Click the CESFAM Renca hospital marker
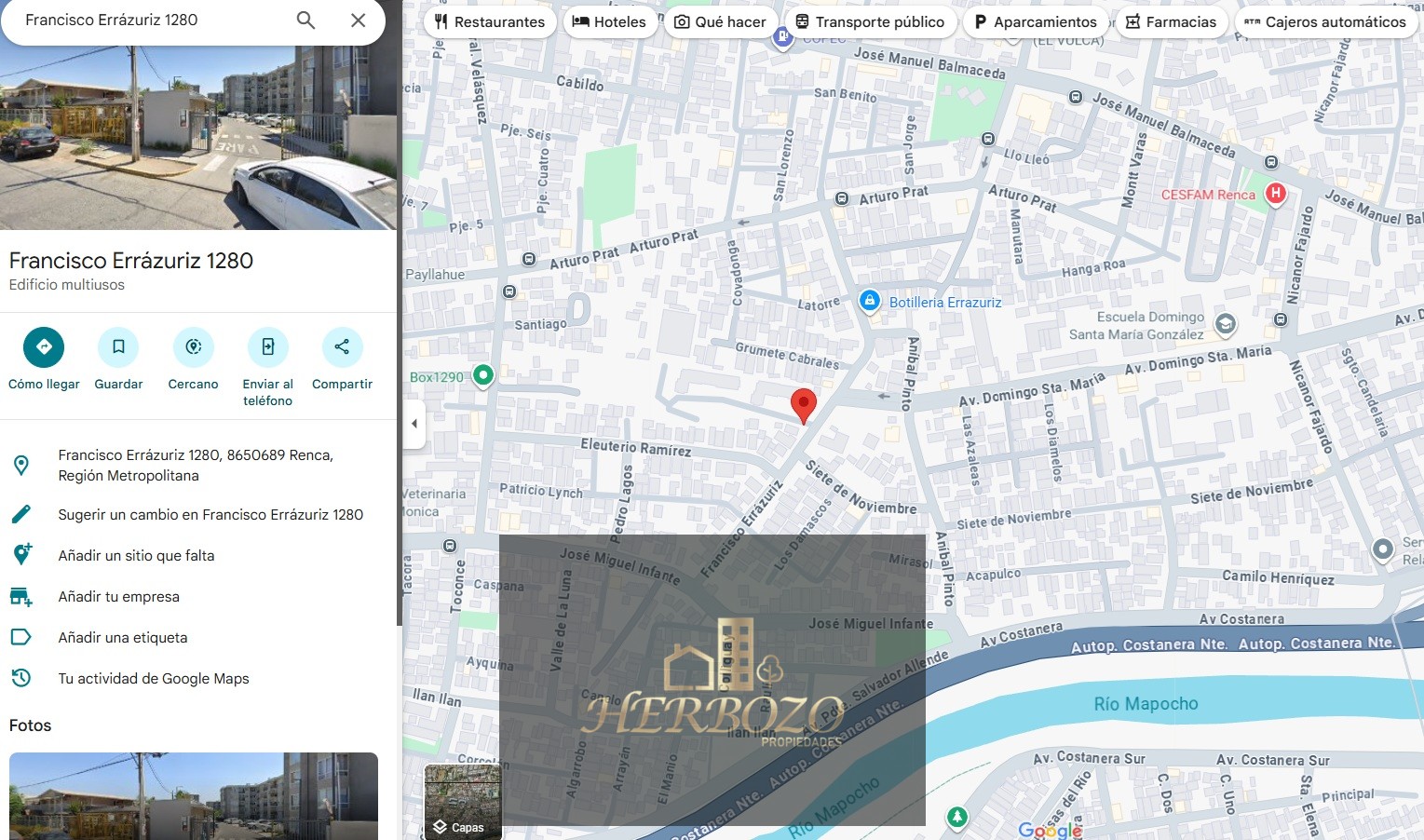Image resolution: width=1424 pixels, height=840 pixels. pos(1275,194)
